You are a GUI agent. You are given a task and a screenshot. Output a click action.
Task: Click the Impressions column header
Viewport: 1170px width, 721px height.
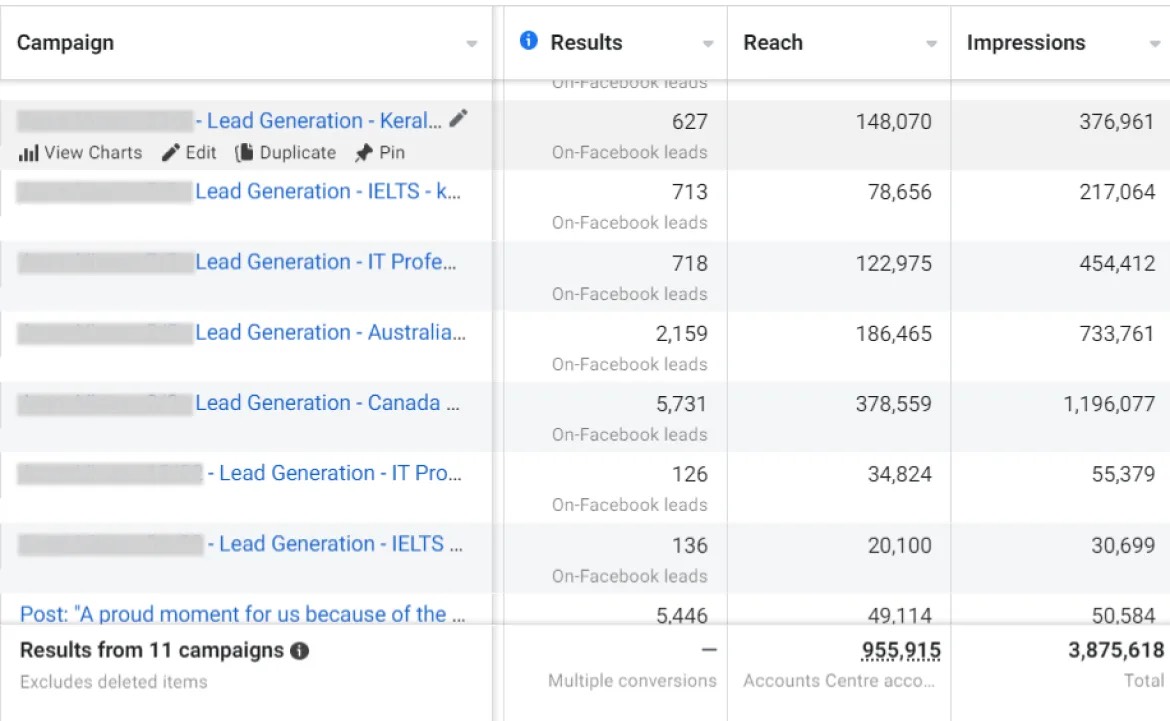(1025, 43)
